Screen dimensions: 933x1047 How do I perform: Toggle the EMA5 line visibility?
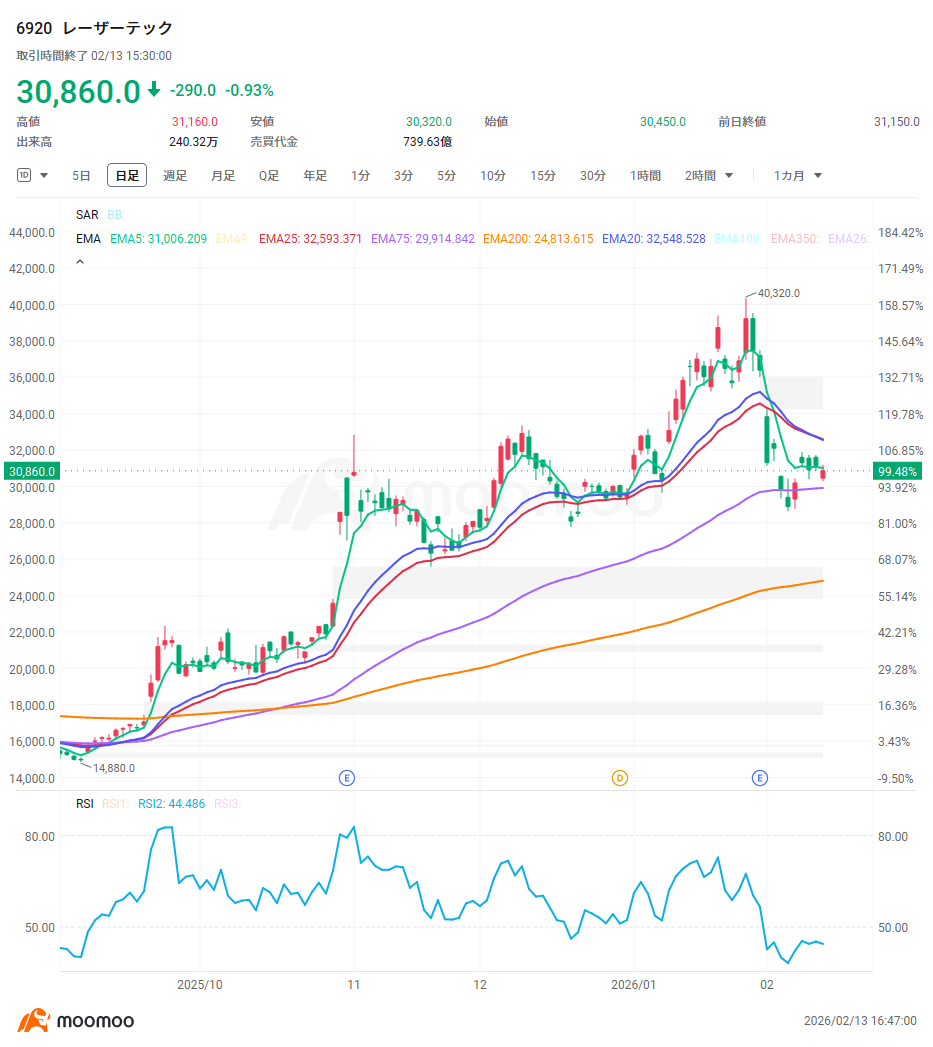pyautogui.click(x=158, y=239)
